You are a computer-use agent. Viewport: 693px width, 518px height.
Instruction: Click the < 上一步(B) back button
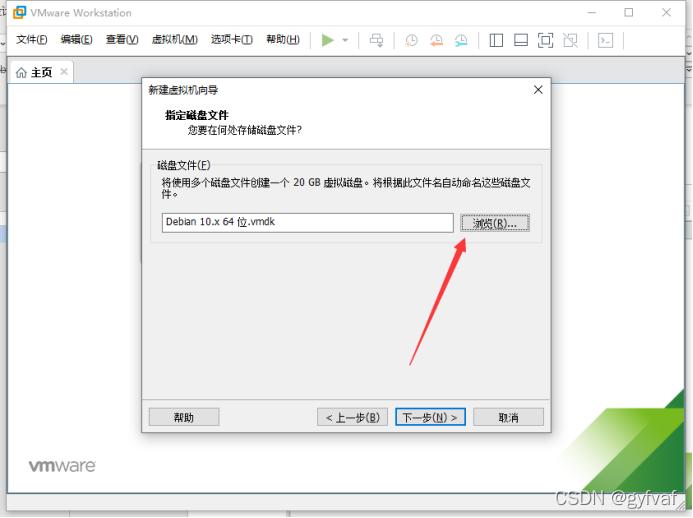click(x=352, y=417)
